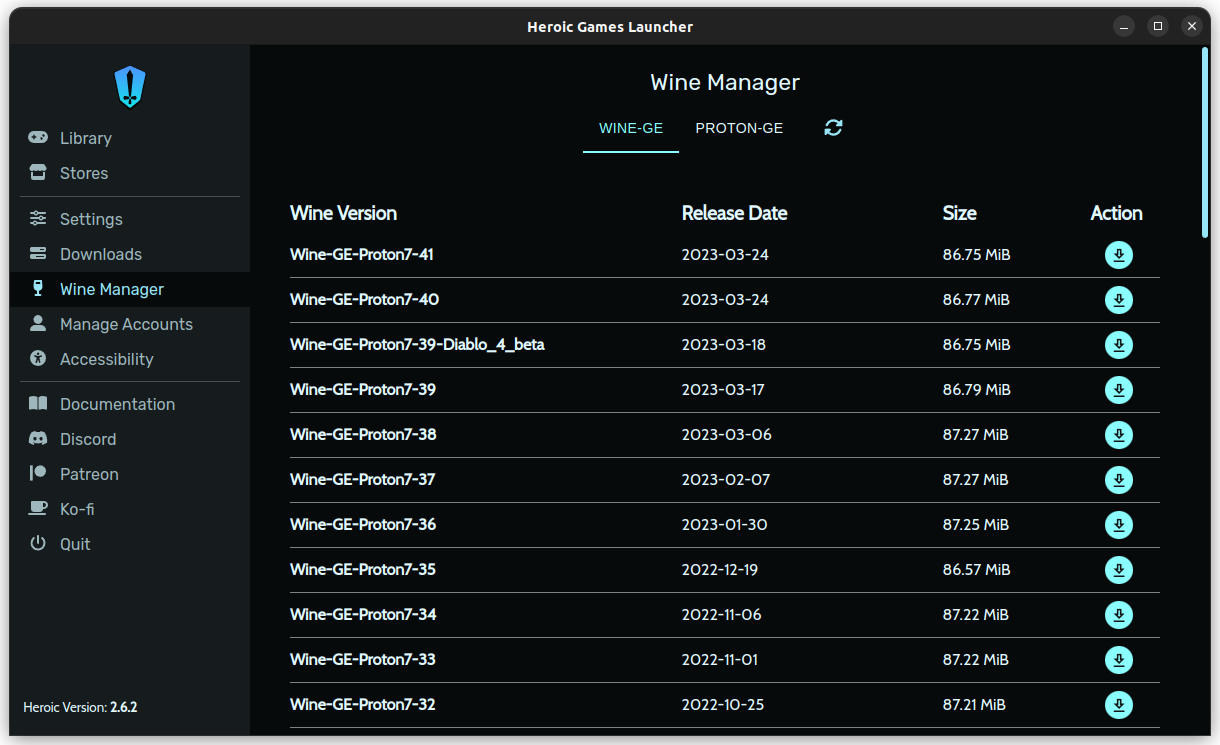Select Wine Manager in sidebar
Viewport: 1220px width, 745px height.
[130, 289]
